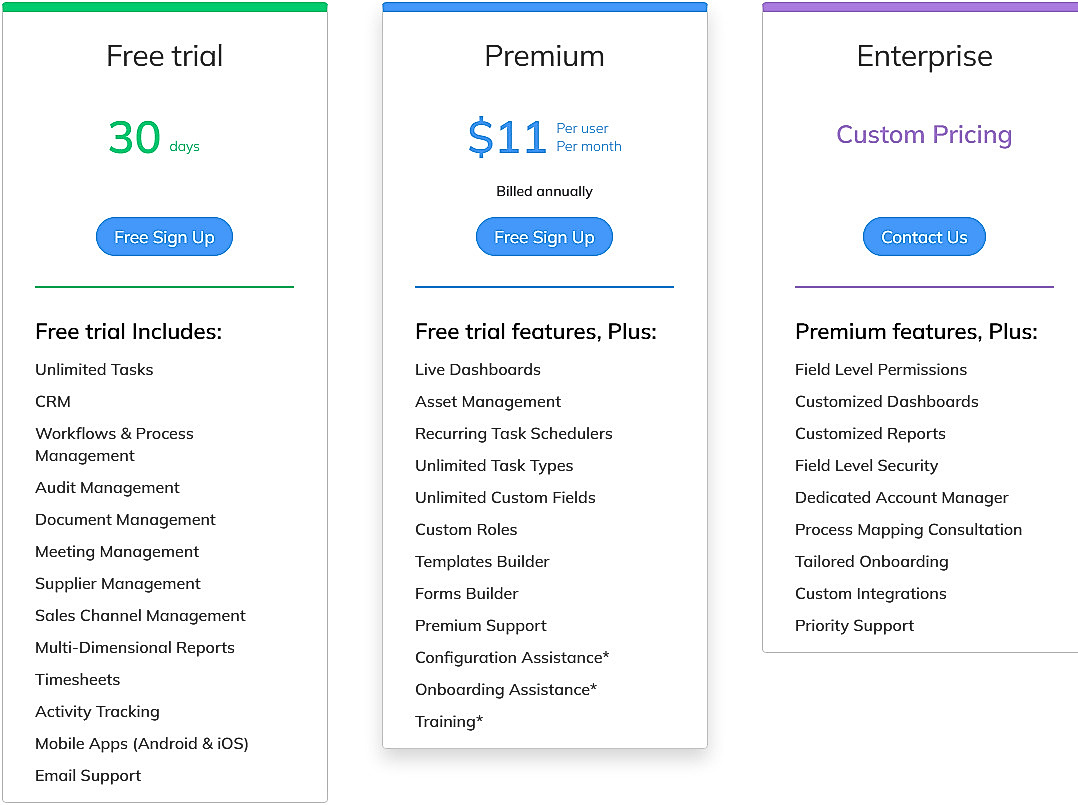Click the Billed annually label
The height and width of the screenshot is (805, 1078).
pos(544,191)
